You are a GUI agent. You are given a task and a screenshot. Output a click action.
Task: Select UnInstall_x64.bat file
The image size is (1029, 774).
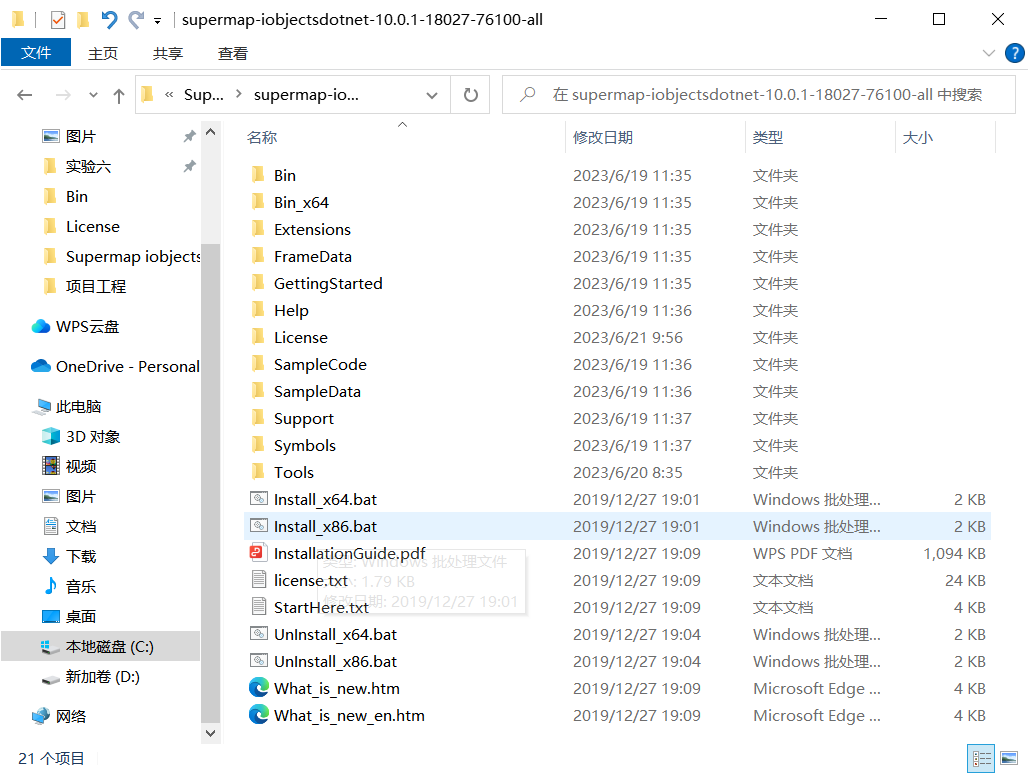[x=335, y=634]
